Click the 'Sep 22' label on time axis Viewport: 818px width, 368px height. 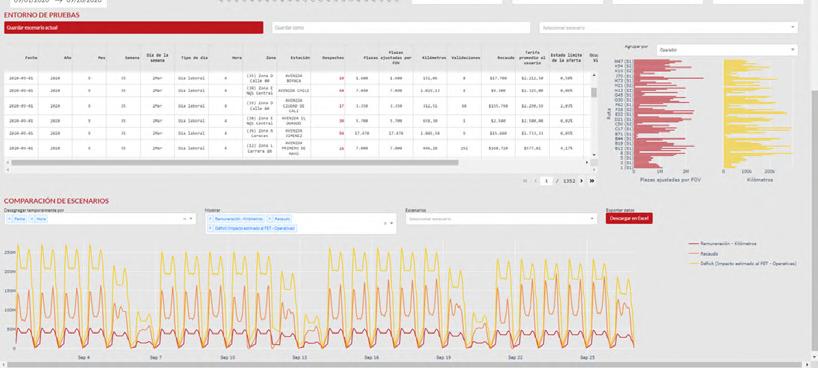pos(515,358)
